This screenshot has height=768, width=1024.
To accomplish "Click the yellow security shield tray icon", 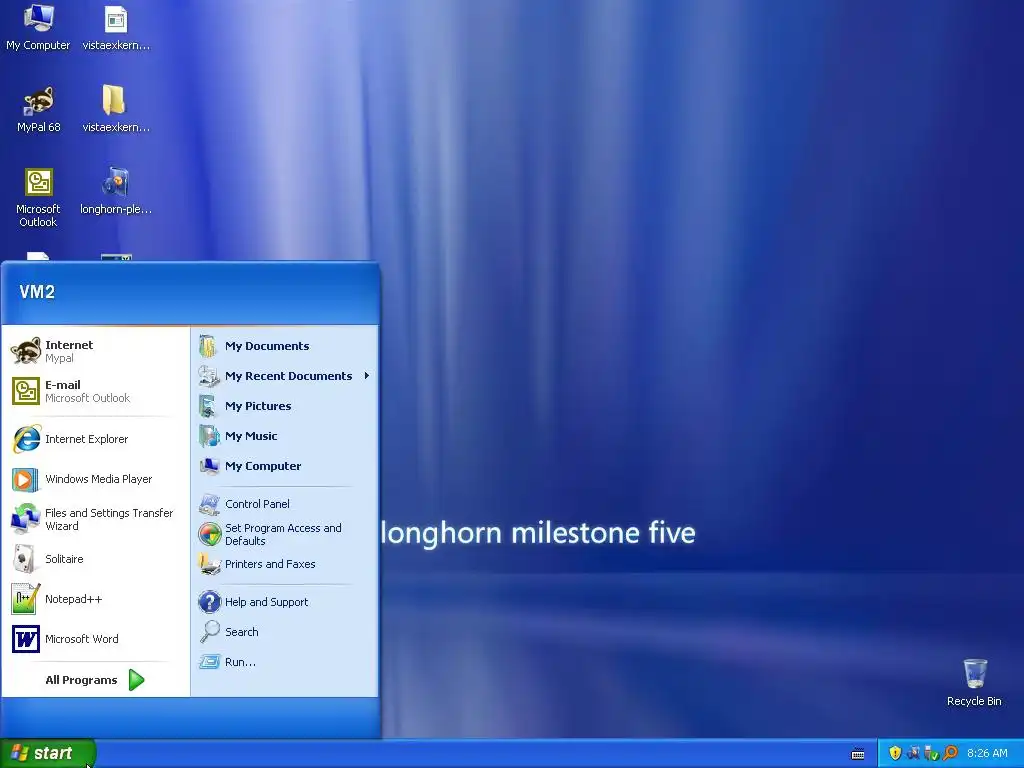I will click(x=895, y=753).
